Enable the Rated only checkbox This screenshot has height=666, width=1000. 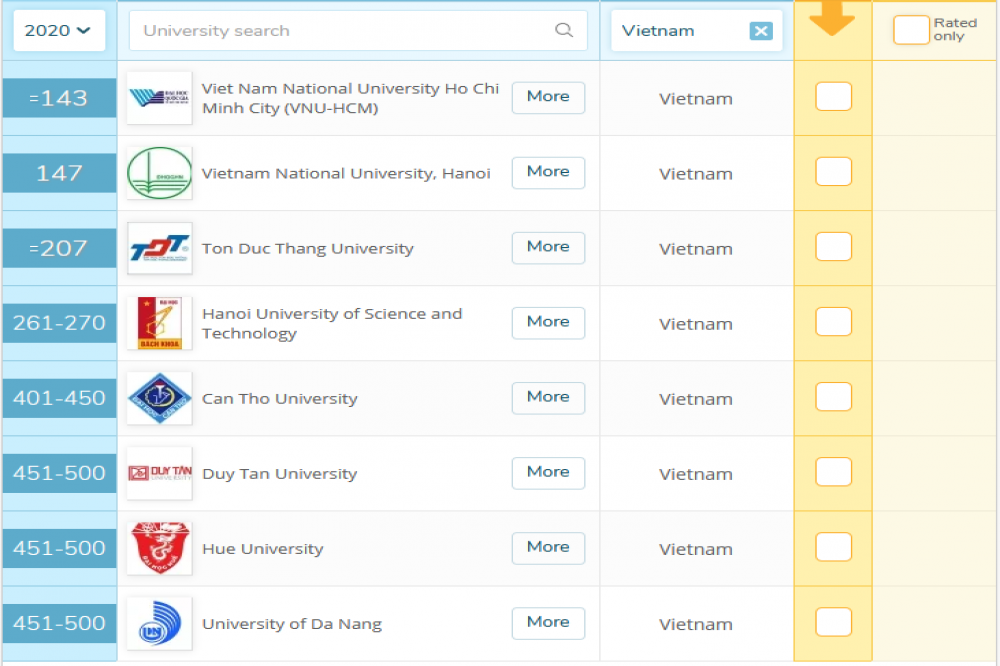(911, 30)
